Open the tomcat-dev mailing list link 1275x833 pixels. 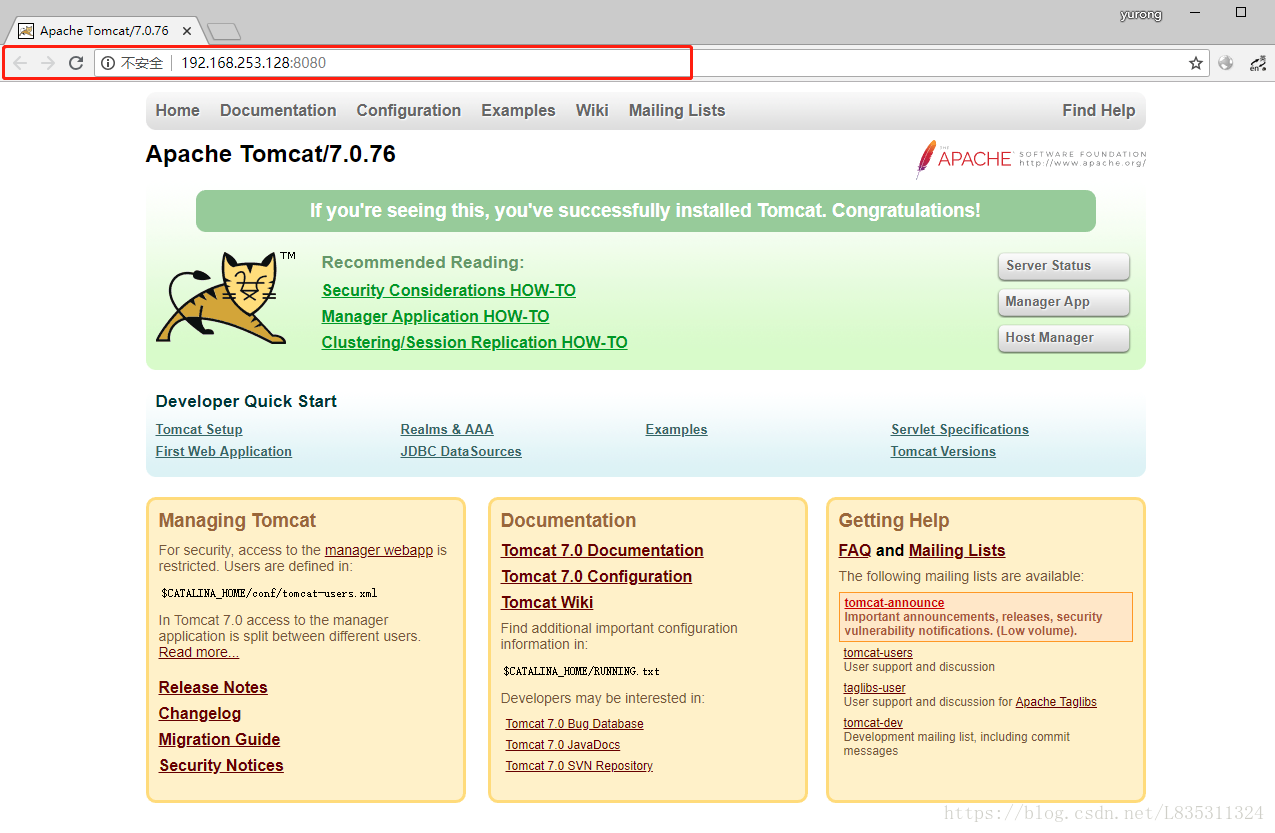coord(873,723)
